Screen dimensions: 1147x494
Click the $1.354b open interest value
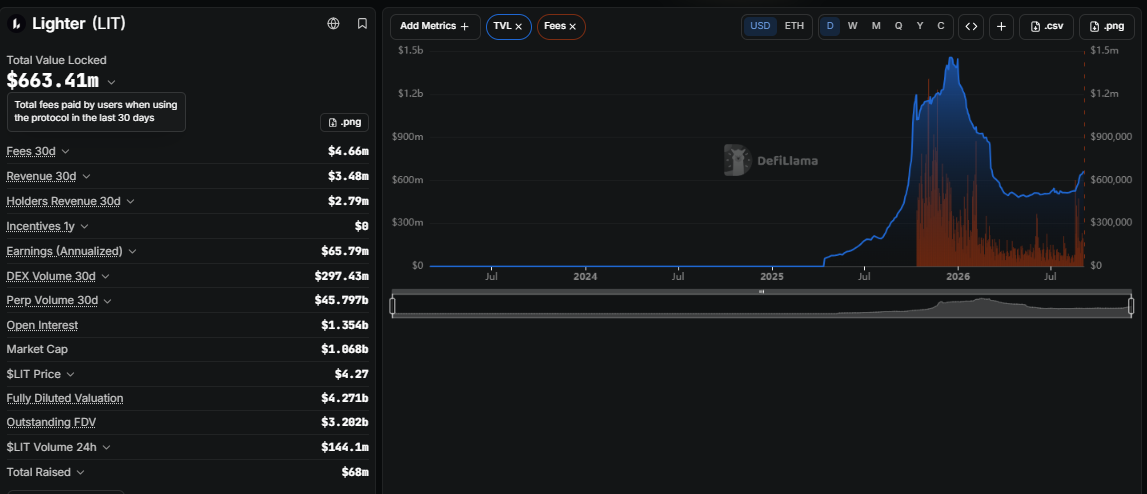(x=345, y=325)
